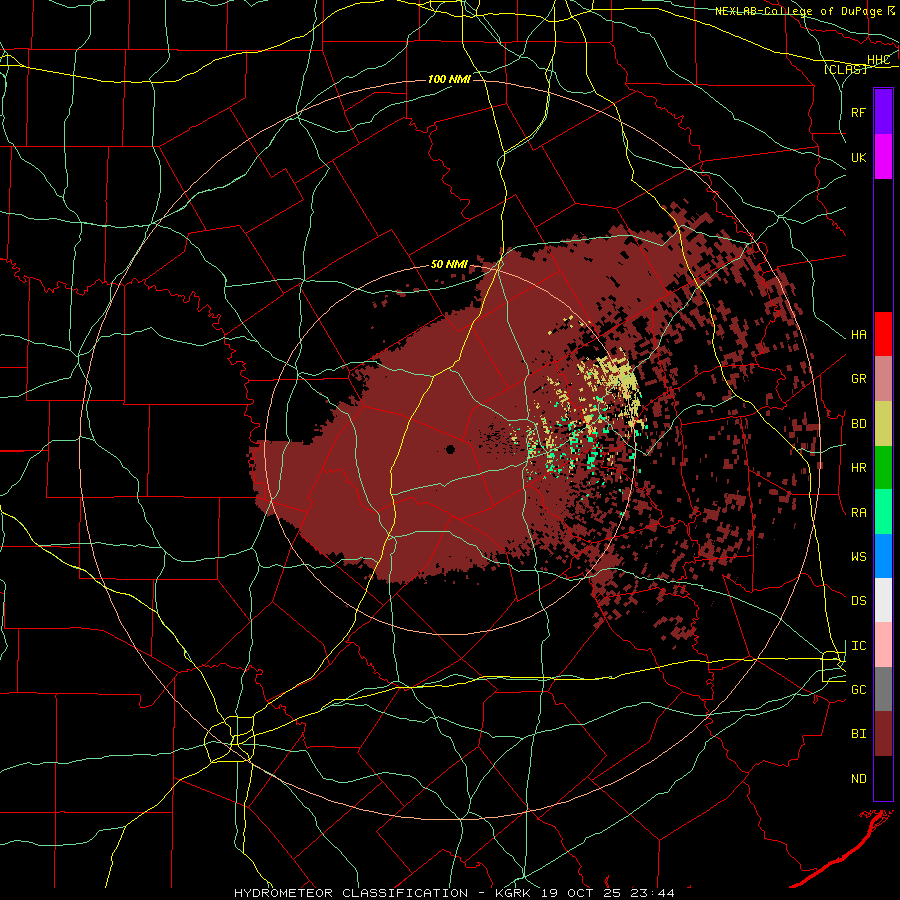Click the "RA" legend label text
The image size is (900, 900).
click(x=858, y=513)
